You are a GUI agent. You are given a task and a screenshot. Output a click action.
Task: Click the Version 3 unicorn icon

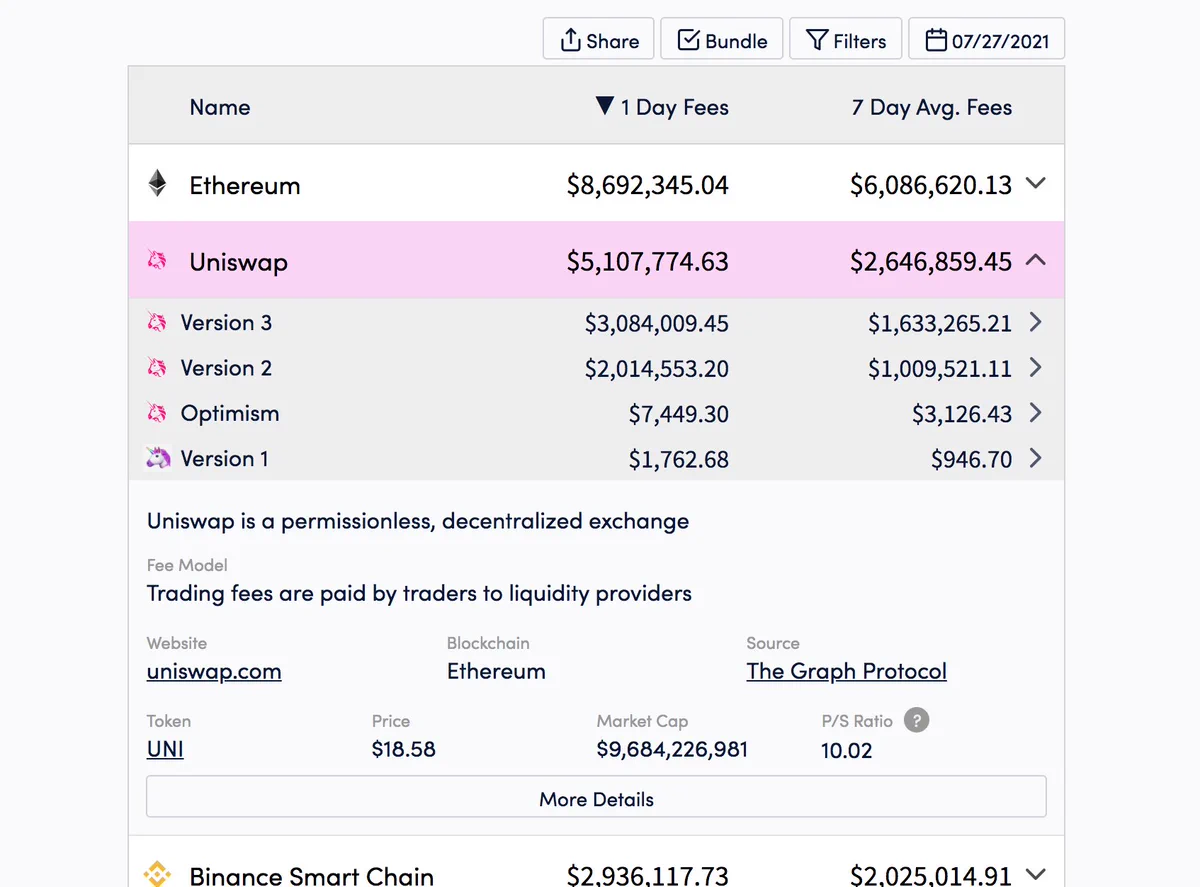[x=157, y=322]
